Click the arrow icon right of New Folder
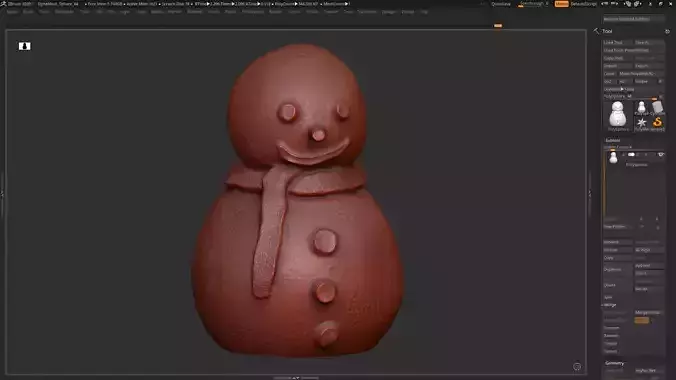The image size is (676, 380). point(642,227)
